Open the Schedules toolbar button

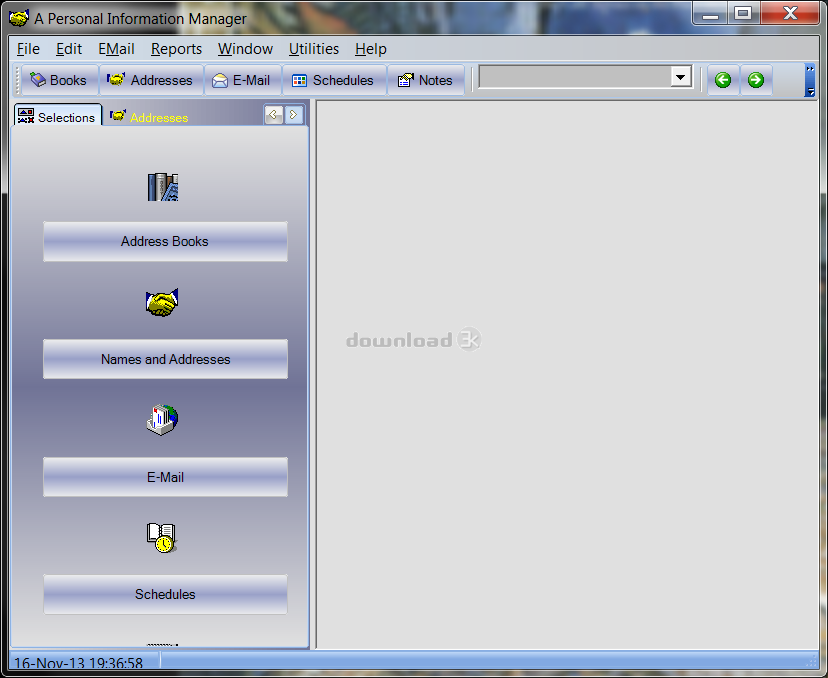click(x=334, y=80)
